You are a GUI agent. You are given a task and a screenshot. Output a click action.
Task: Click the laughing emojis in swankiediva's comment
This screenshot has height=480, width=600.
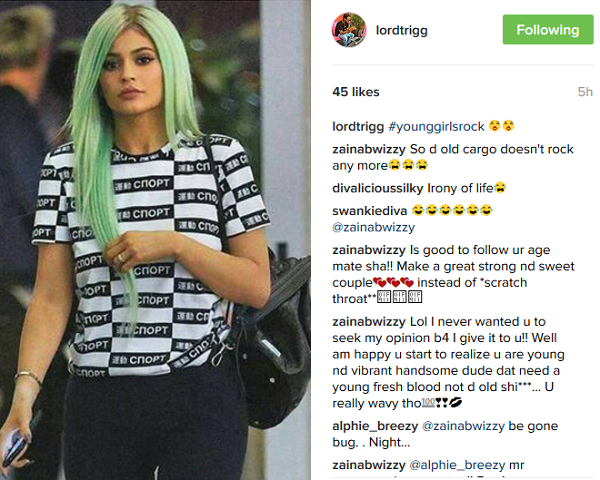point(452,210)
